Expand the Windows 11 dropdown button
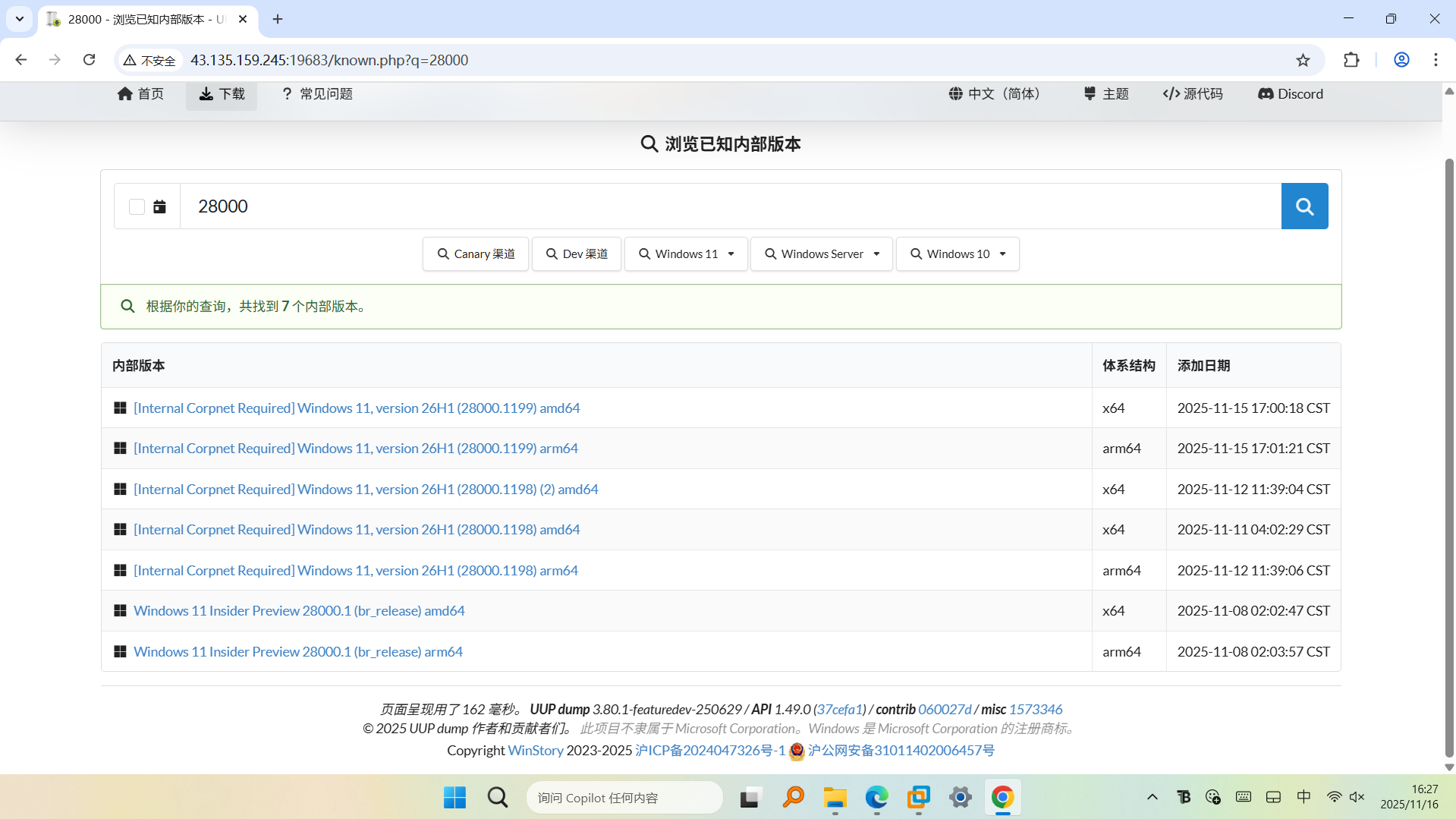 click(x=686, y=254)
